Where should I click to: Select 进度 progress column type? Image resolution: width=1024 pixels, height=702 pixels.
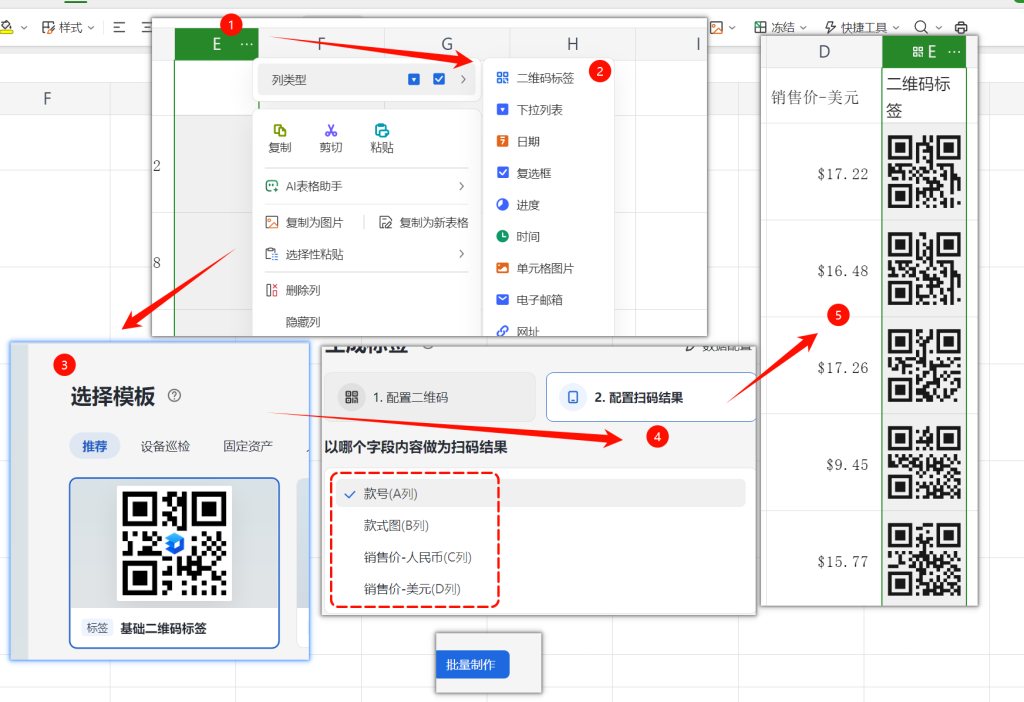tap(519, 205)
